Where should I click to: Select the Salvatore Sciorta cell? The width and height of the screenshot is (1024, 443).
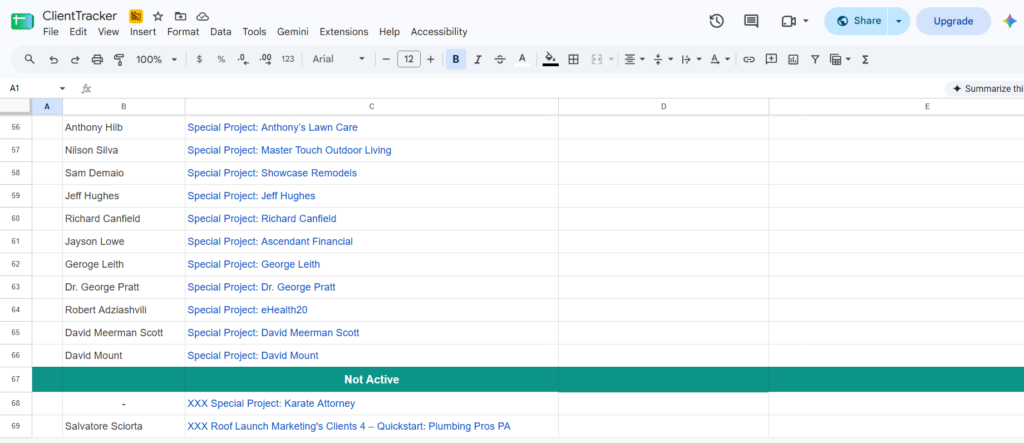pyautogui.click(x=123, y=426)
